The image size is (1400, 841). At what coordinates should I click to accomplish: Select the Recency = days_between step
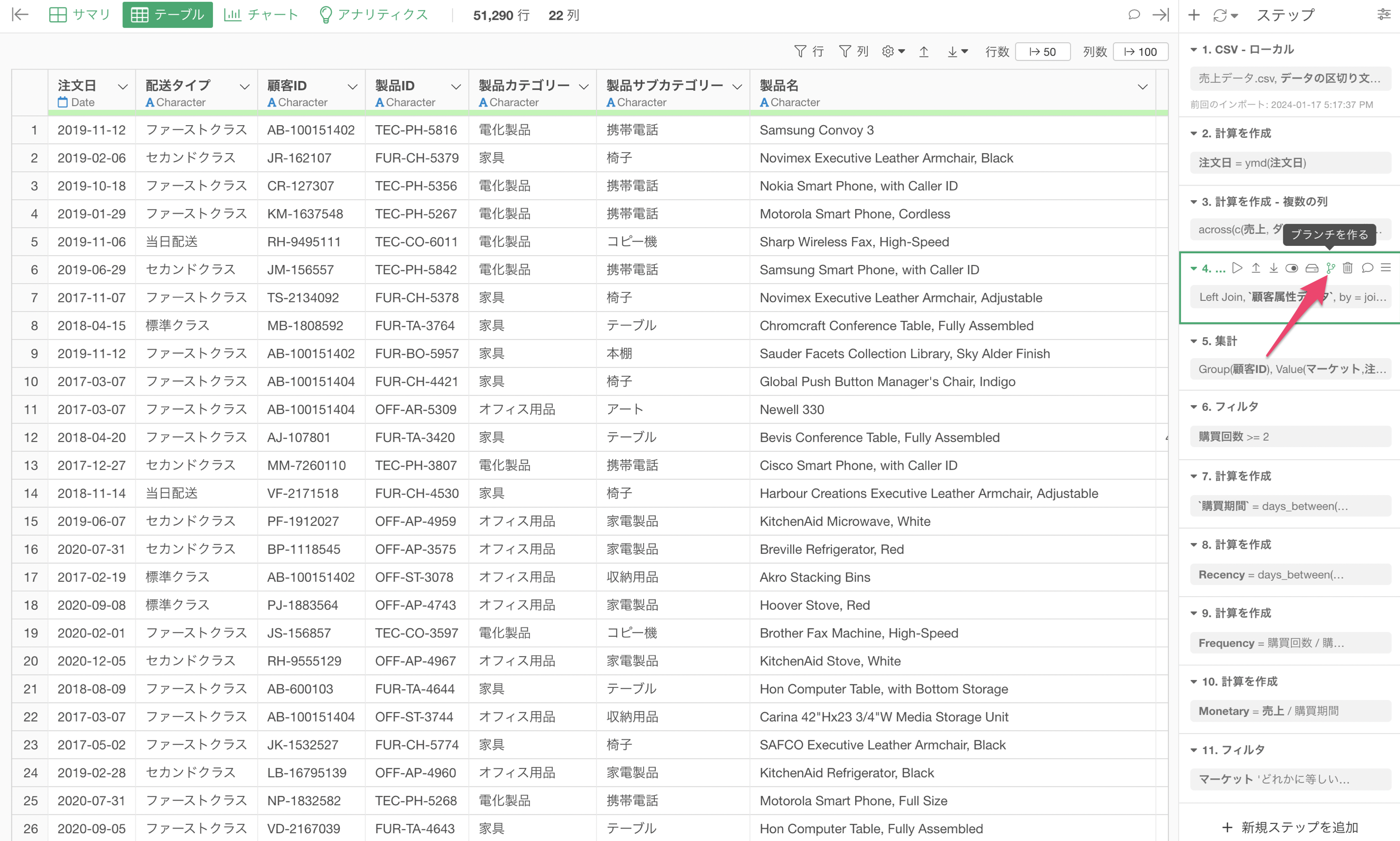click(x=1291, y=575)
